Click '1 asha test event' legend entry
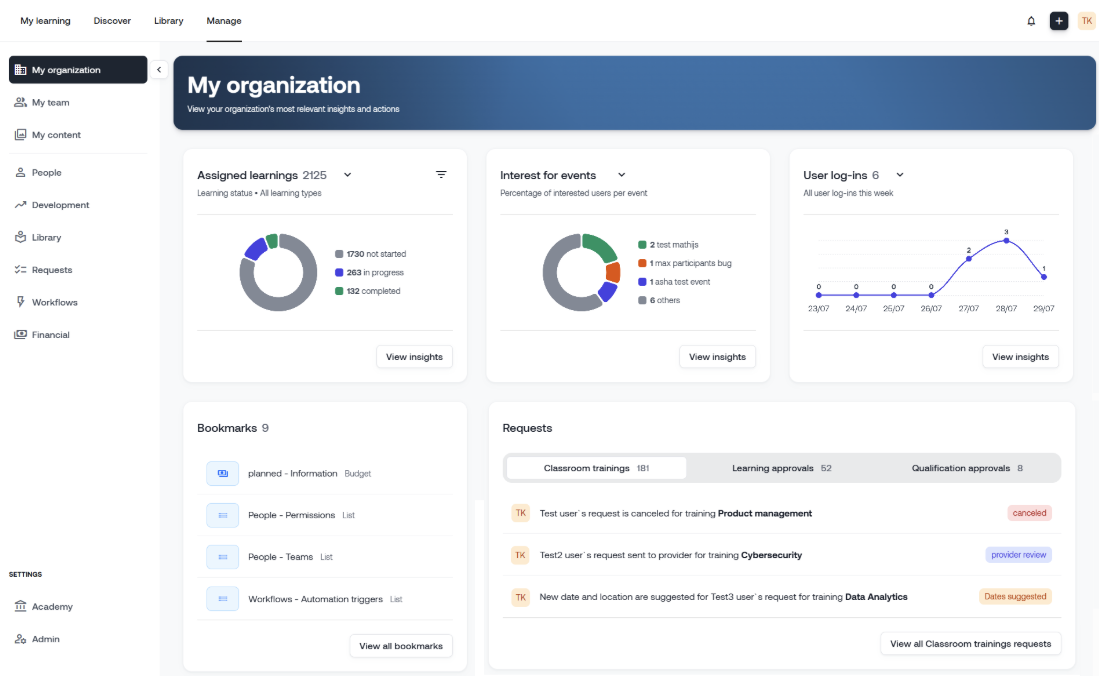Viewport: 1099px width, 676px height. 674,282
